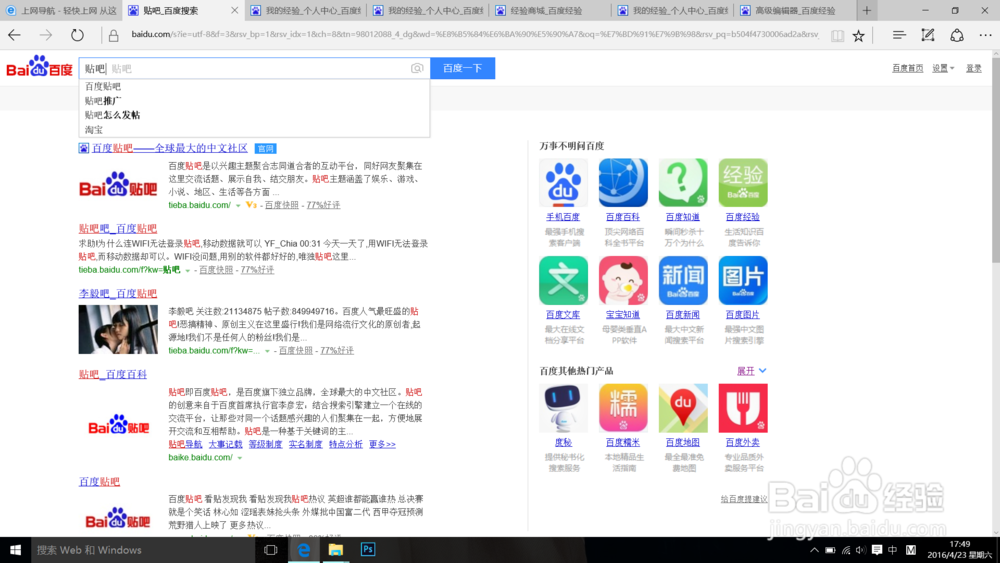Viewport: 1000px width, 563px height.
Task: Open the Windows Start button
Action: [15, 550]
